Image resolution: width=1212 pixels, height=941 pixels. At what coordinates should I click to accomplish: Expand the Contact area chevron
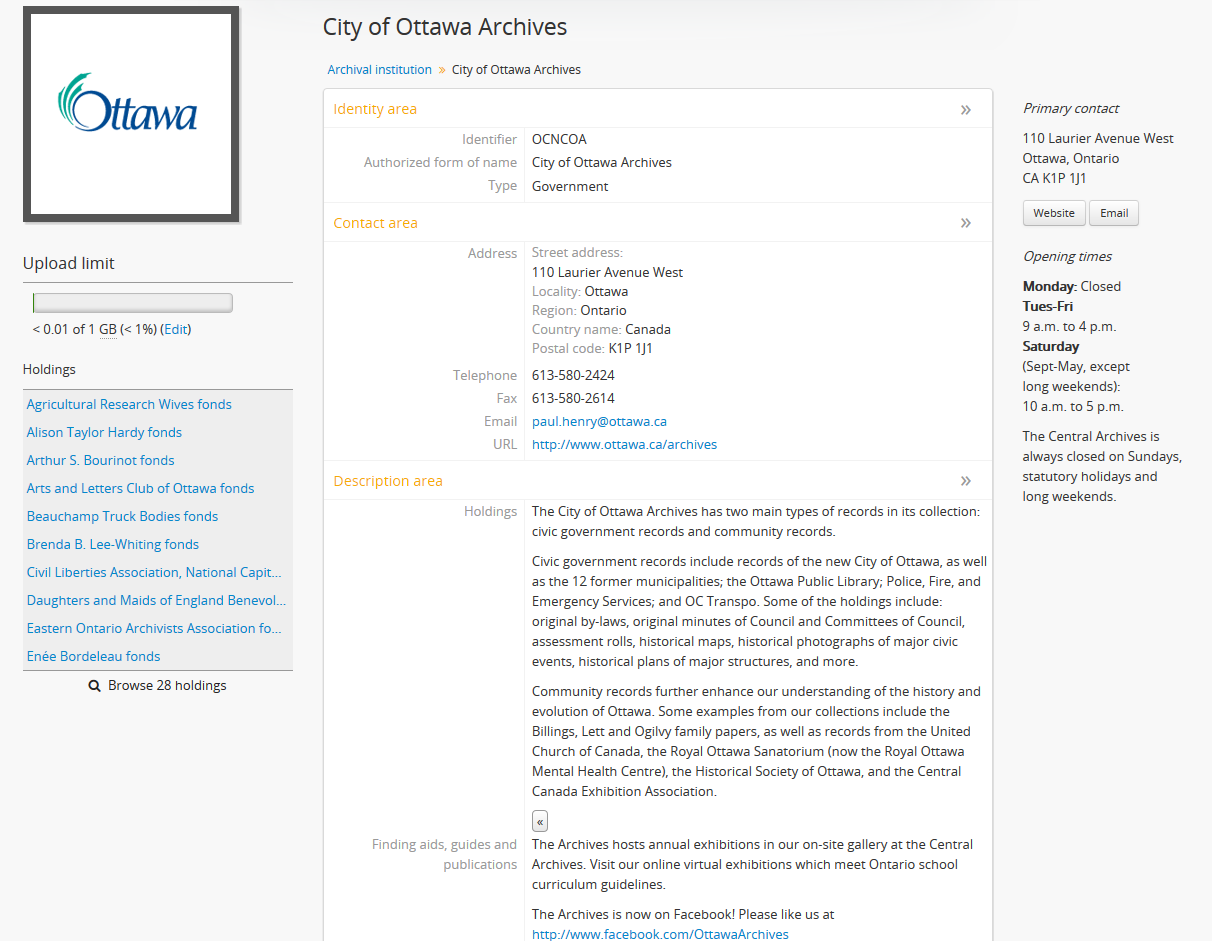pyautogui.click(x=965, y=223)
